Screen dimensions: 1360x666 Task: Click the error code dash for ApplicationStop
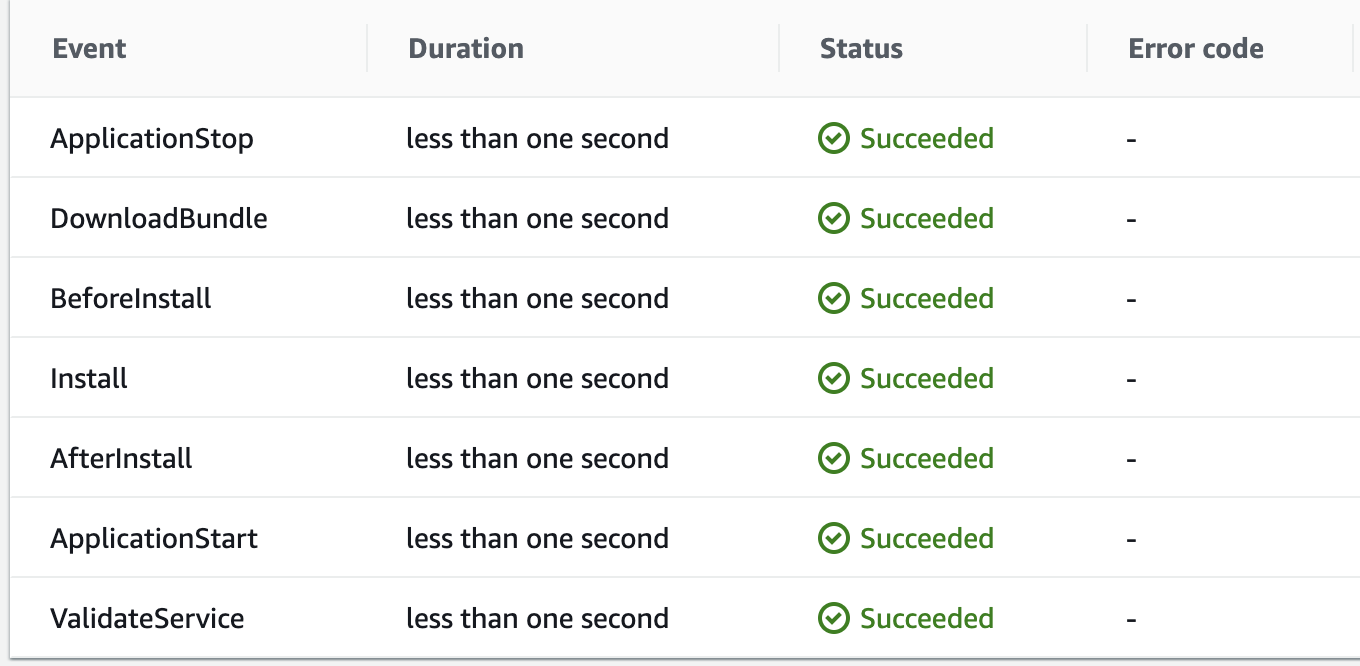(x=1131, y=140)
